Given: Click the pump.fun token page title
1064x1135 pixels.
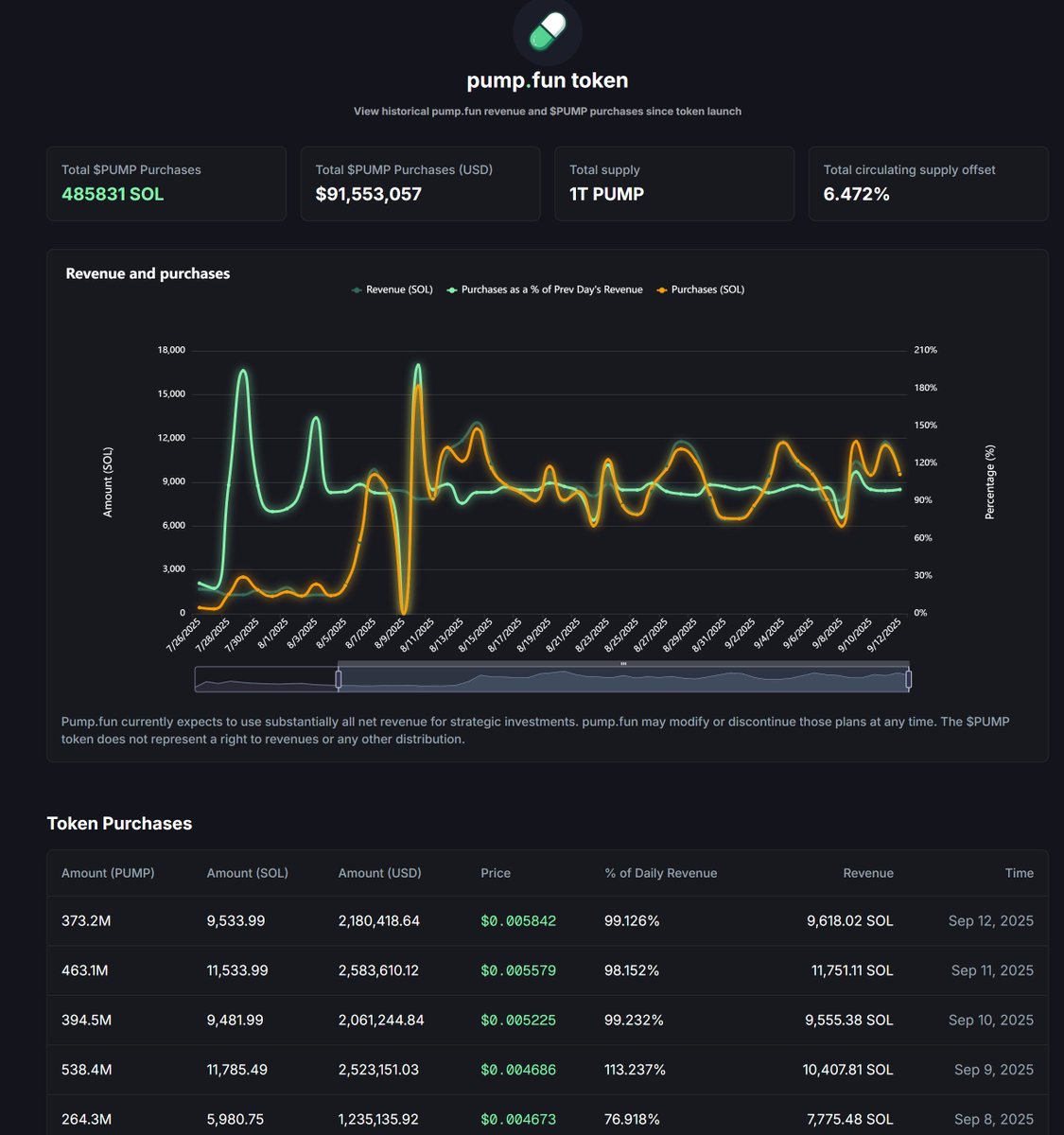Looking at the screenshot, I should click(x=547, y=80).
